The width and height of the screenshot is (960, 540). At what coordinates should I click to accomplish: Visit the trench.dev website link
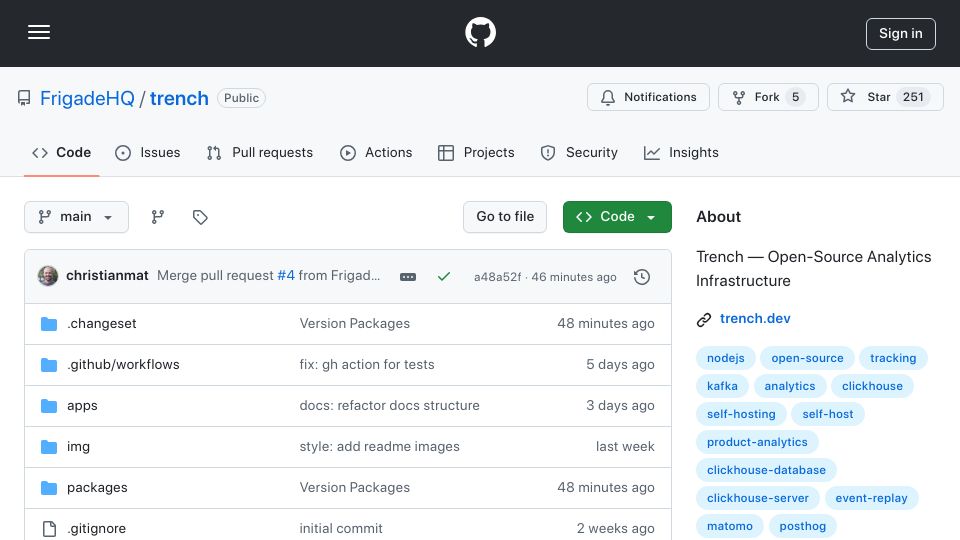point(755,318)
